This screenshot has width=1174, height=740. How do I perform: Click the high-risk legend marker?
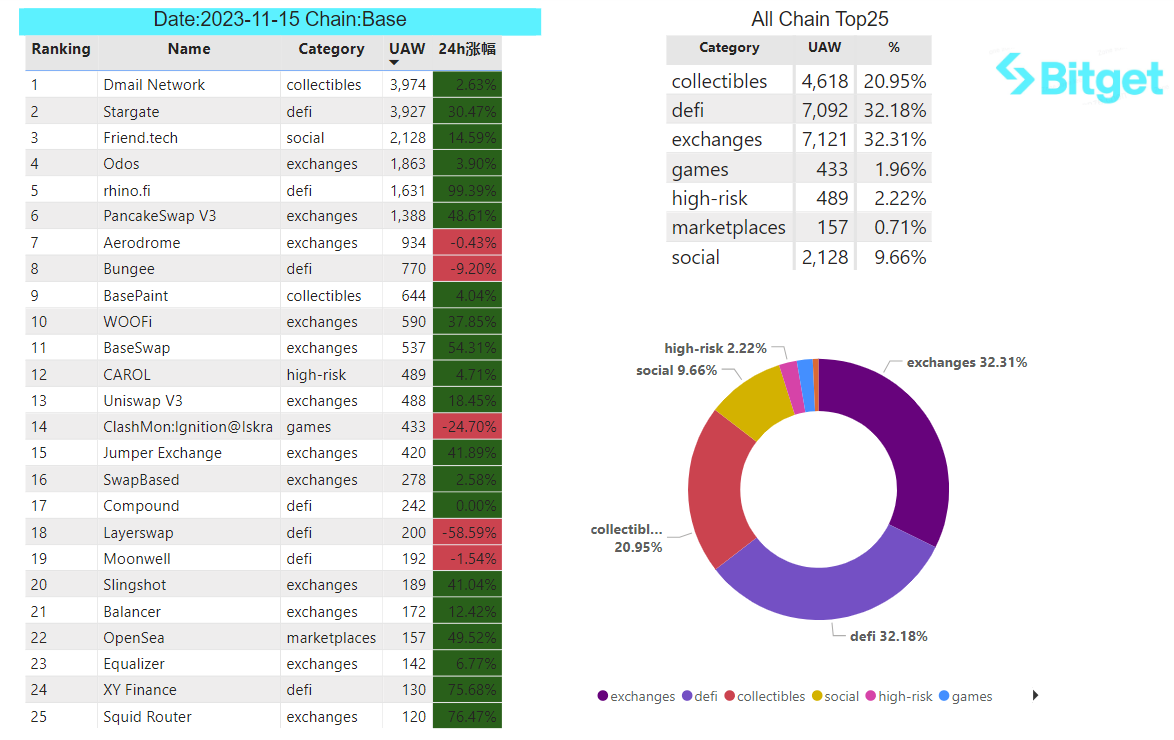click(x=871, y=696)
